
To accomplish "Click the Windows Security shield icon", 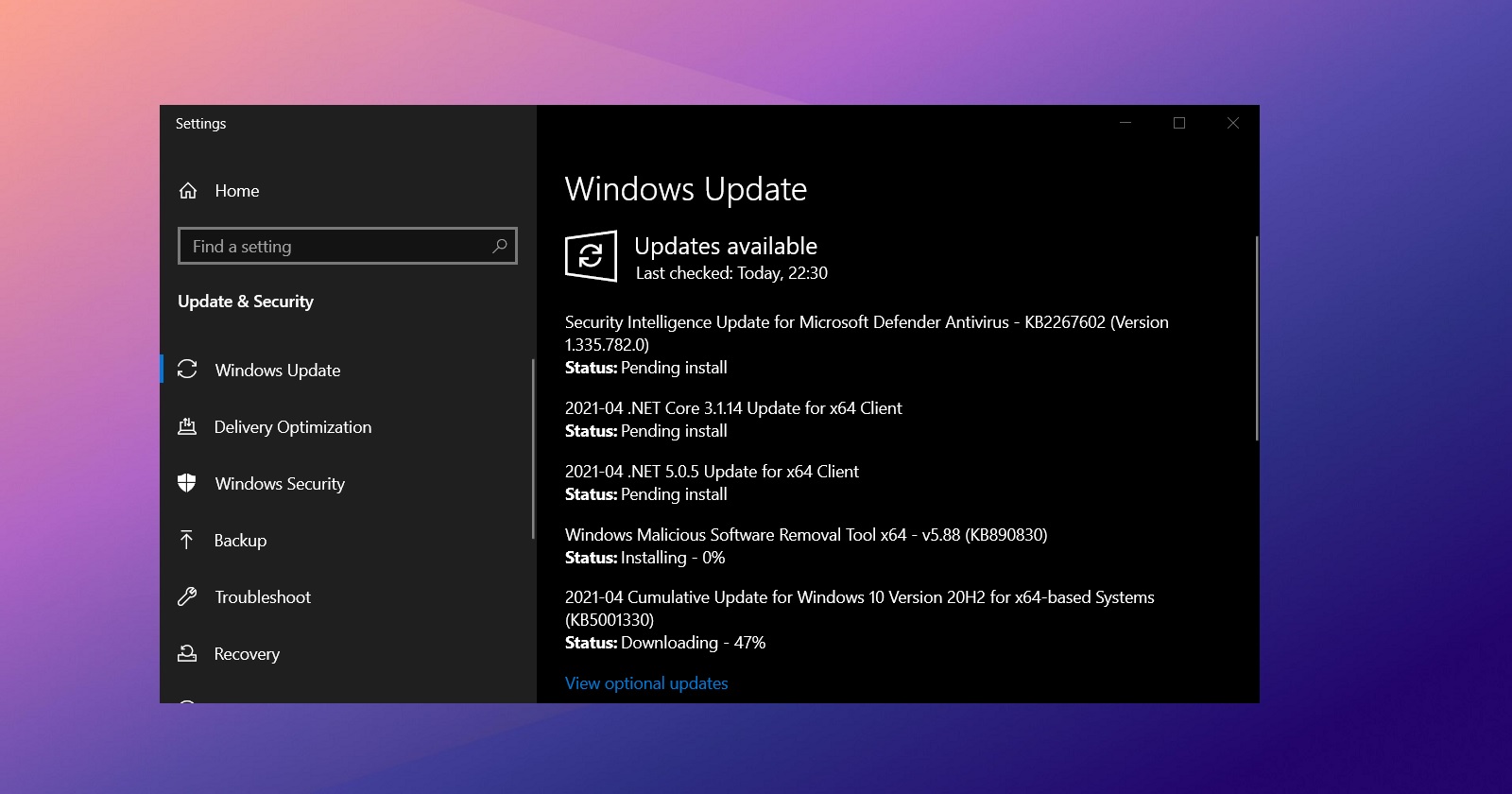I will (187, 483).
